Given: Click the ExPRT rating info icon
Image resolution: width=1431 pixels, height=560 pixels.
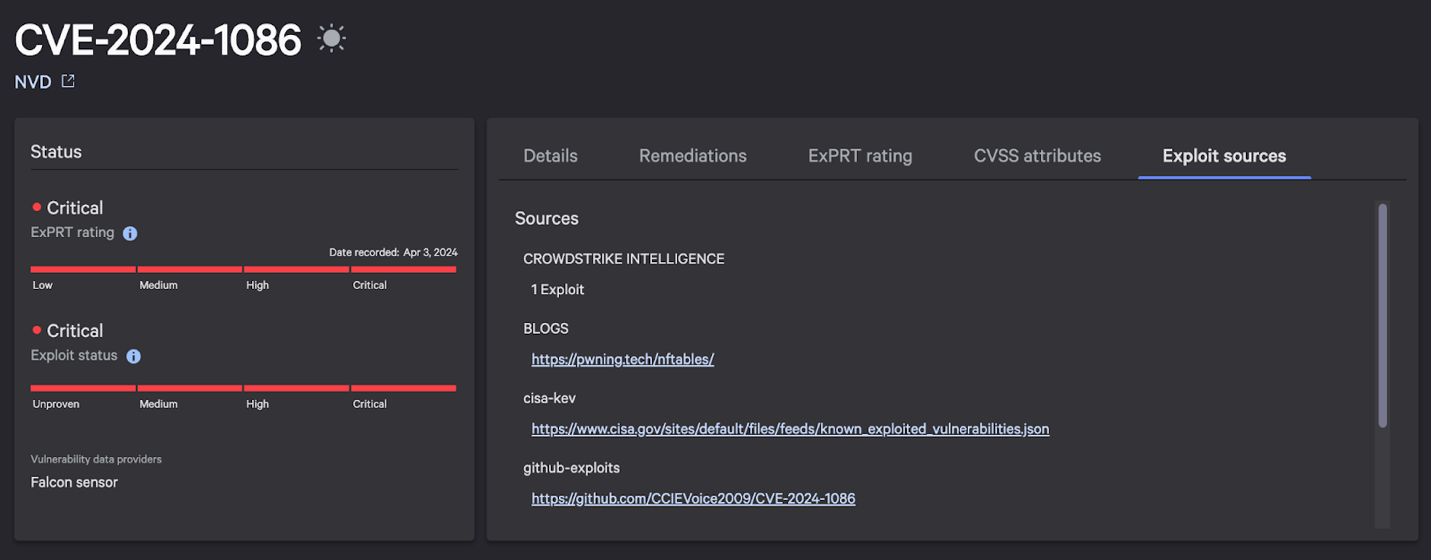Looking at the screenshot, I should click(130, 233).
